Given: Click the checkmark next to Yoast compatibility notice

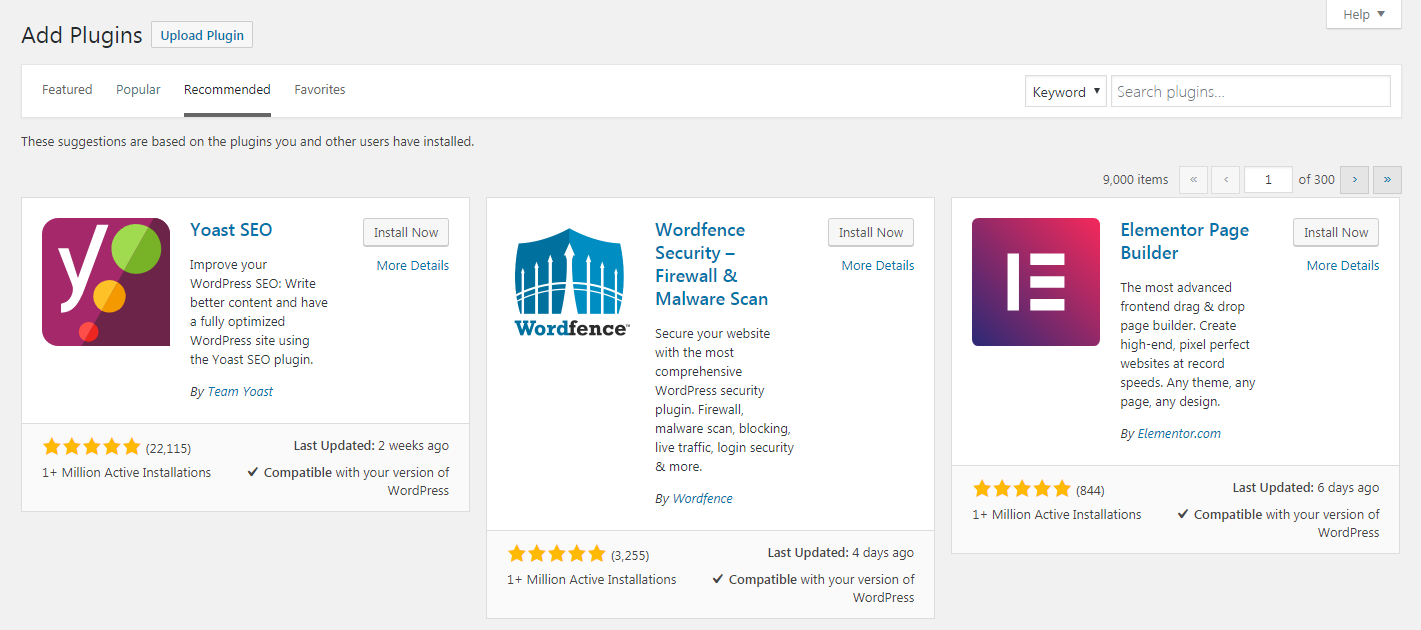Looking at the screenshot, I should pyautogui.click(x=253, y=471).
